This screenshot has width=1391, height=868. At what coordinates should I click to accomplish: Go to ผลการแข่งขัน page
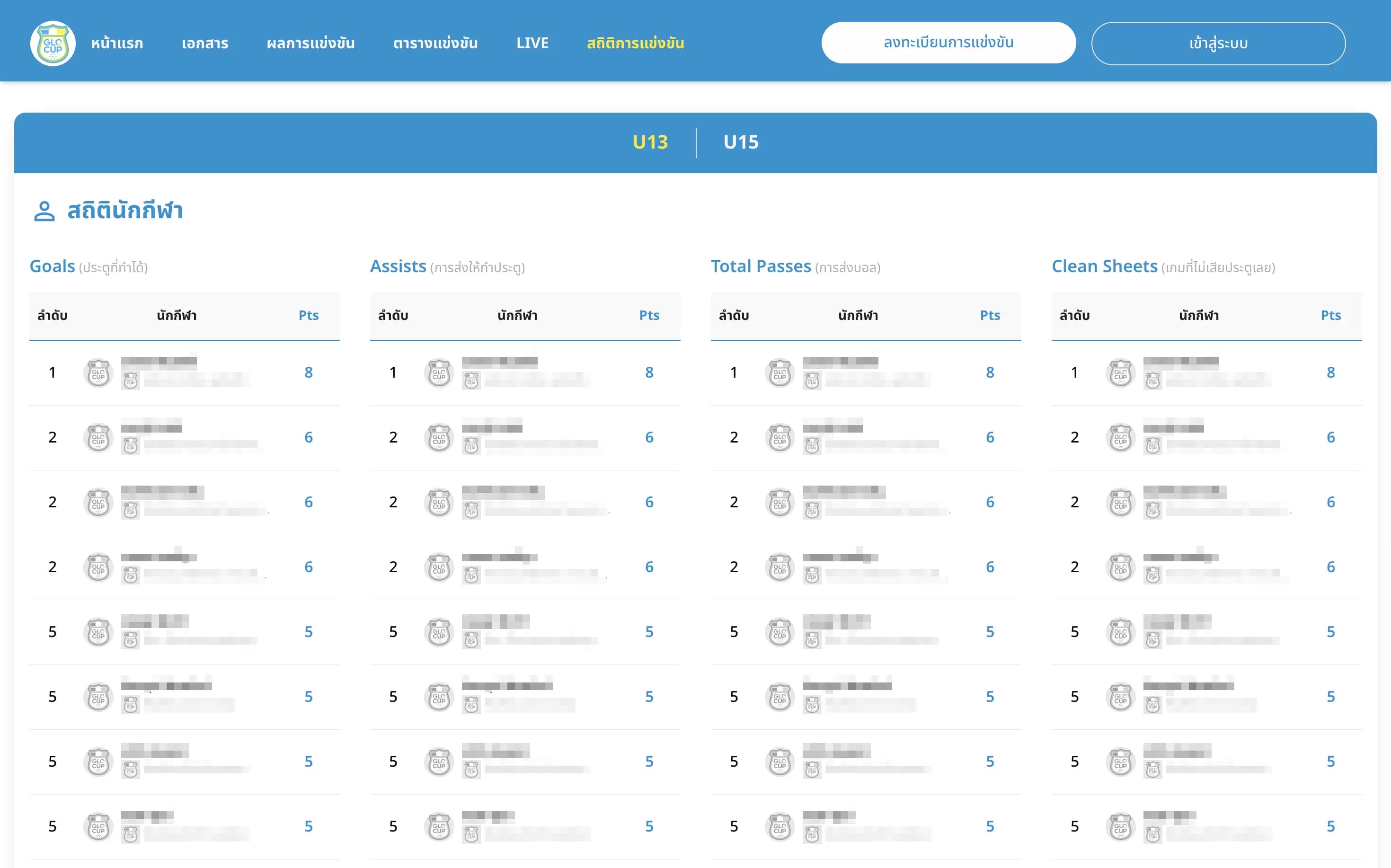tap(310, 43)
